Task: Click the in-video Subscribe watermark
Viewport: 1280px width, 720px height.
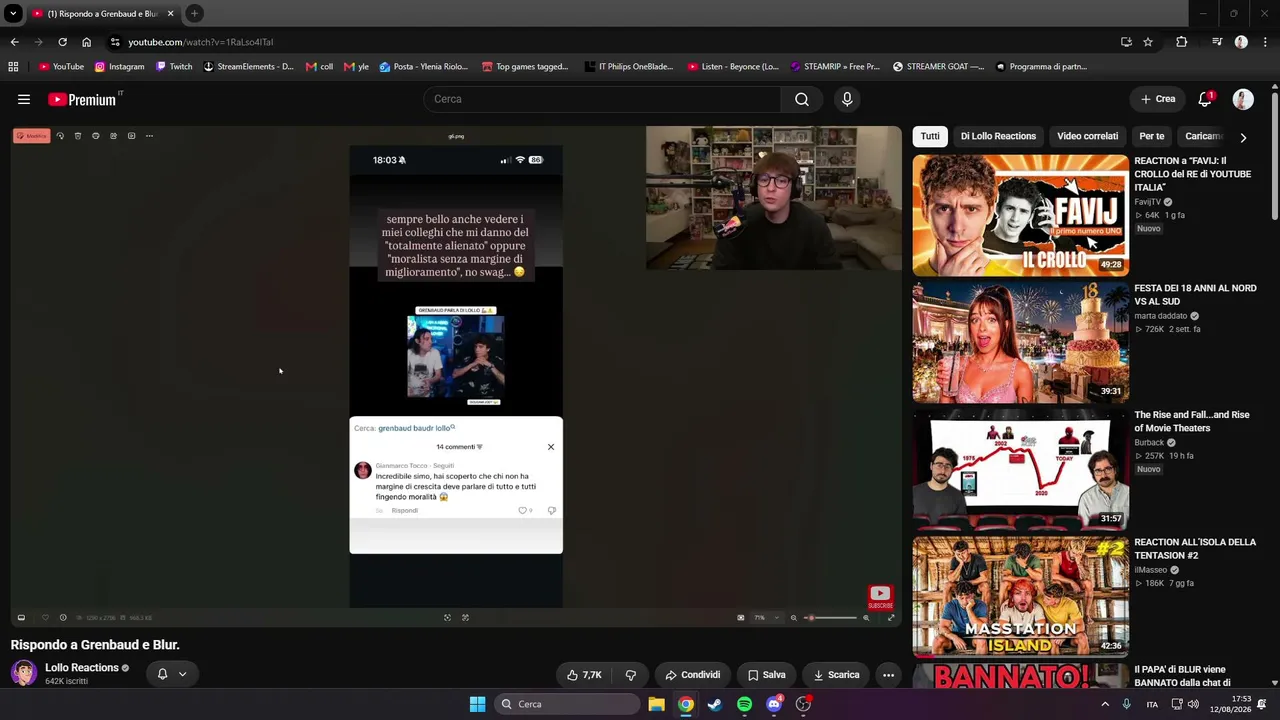Action: point(880,597)
